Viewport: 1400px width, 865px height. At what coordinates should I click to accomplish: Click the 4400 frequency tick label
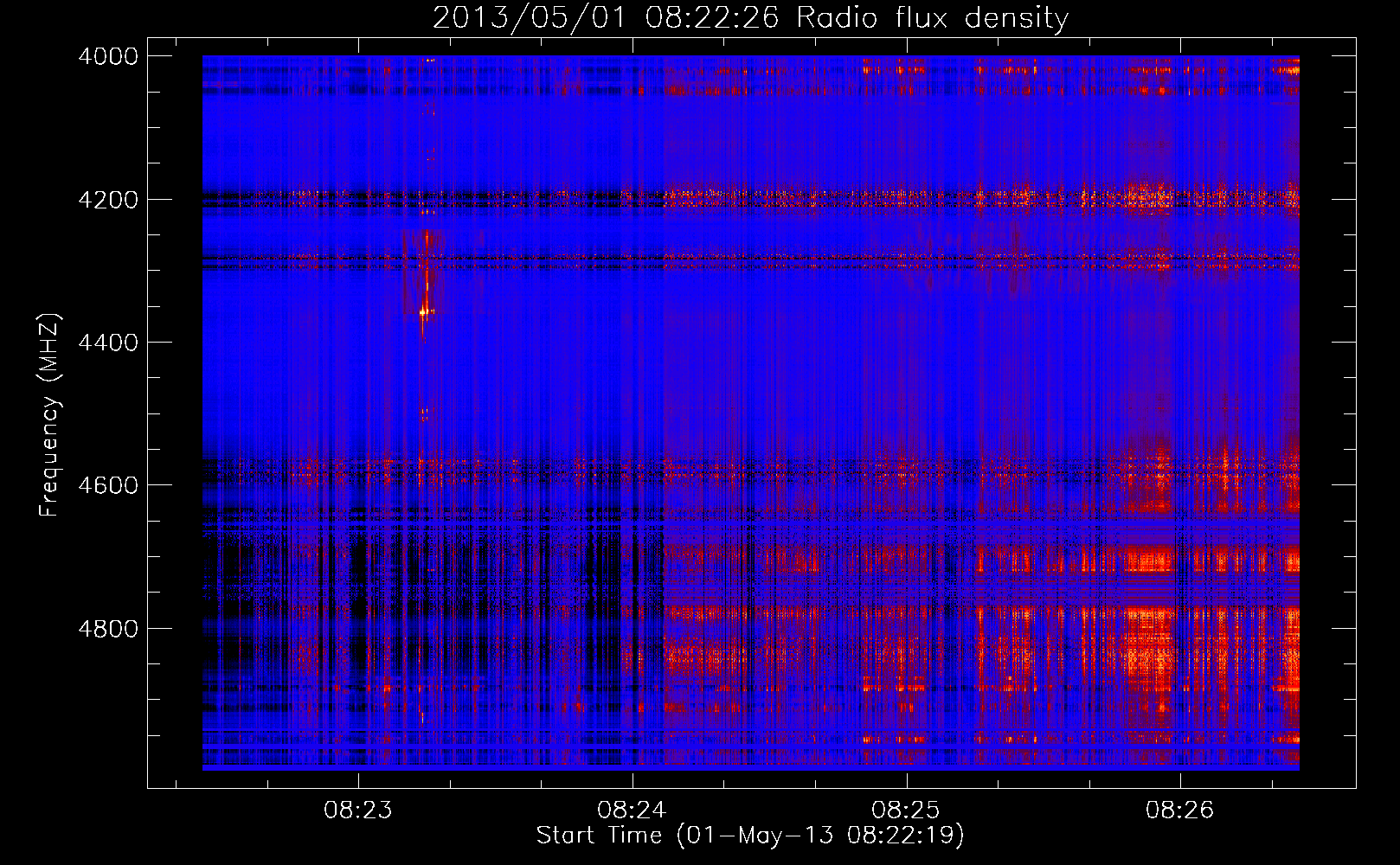108,343
